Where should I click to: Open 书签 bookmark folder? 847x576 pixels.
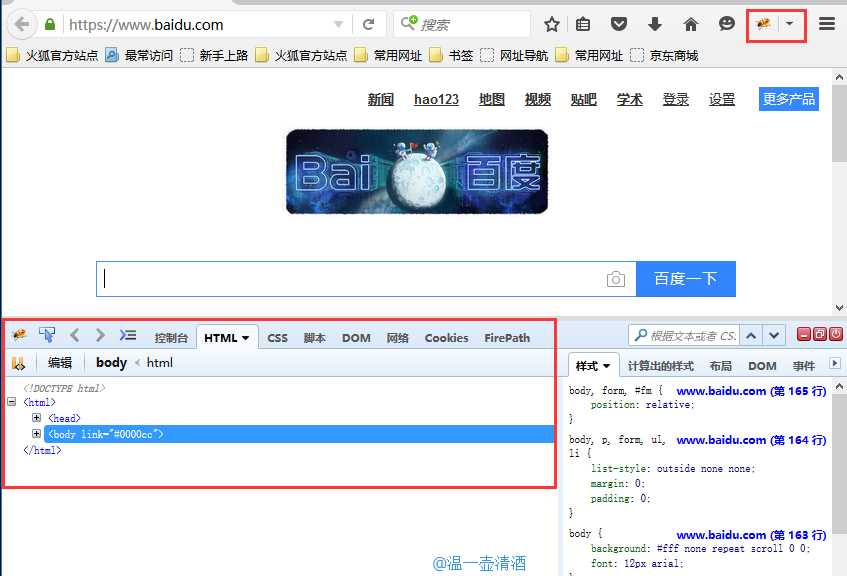452,55
